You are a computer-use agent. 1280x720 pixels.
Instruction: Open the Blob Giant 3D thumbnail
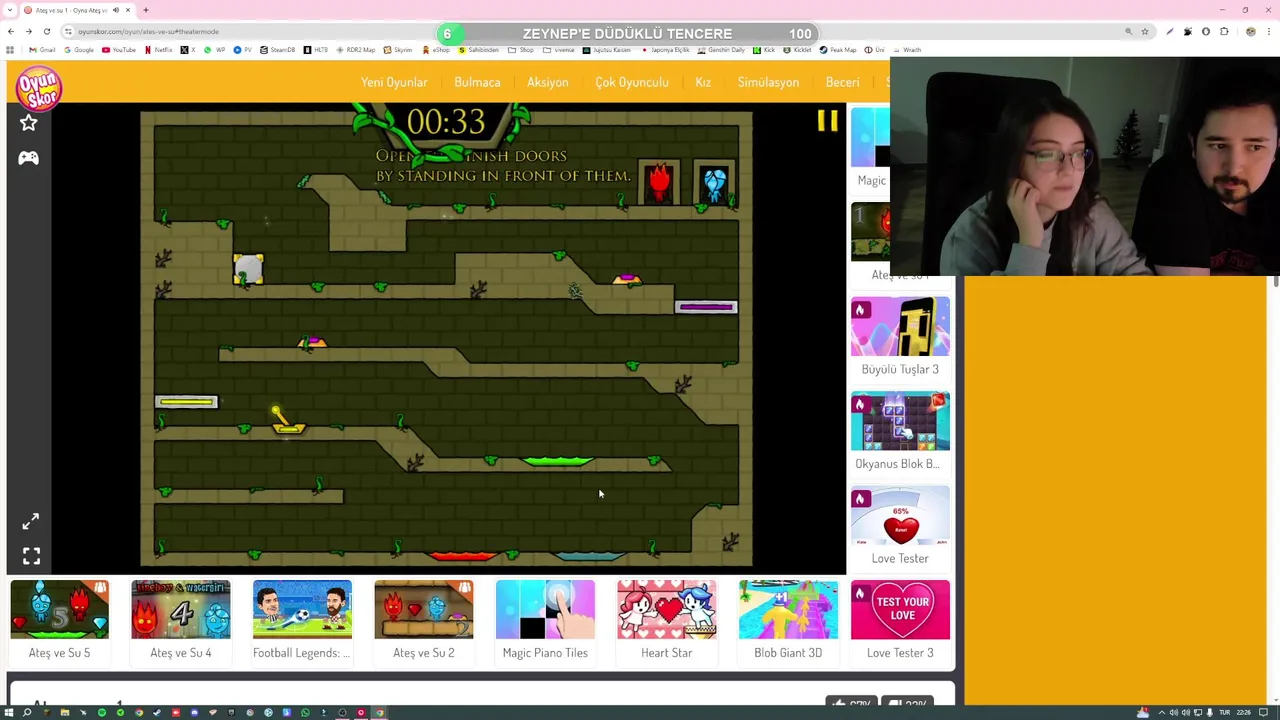(788, 609)
